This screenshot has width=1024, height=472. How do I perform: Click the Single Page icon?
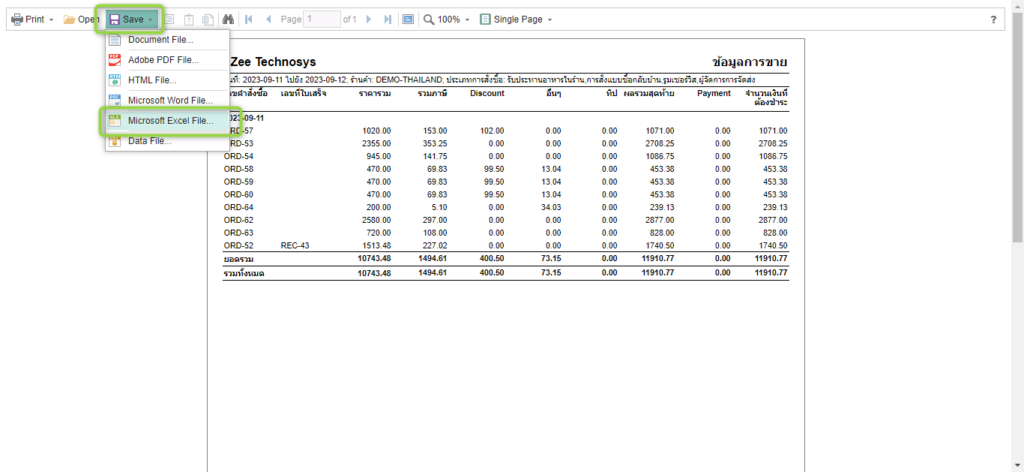[485, 20]
